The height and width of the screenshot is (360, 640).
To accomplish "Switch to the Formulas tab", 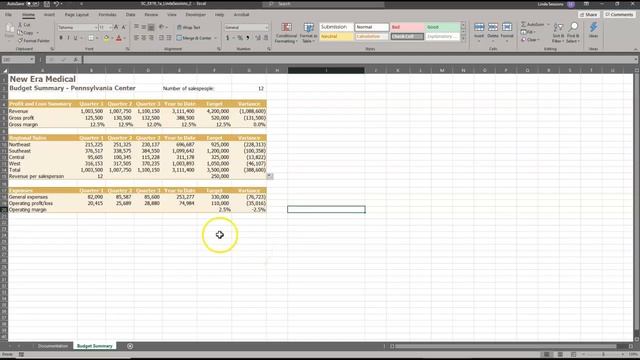I will [107, 15].
